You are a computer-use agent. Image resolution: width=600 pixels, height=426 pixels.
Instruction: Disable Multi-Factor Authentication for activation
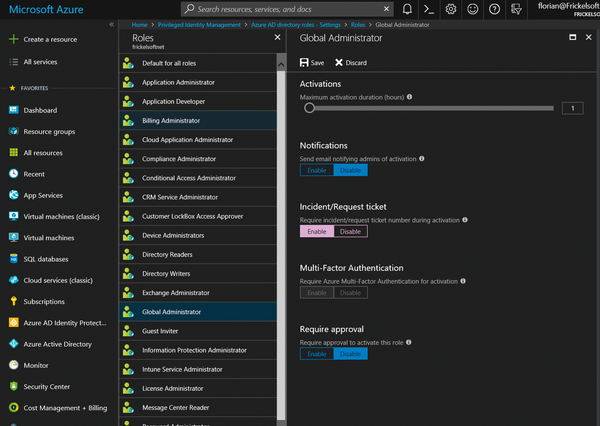click(x=351, y=293)
